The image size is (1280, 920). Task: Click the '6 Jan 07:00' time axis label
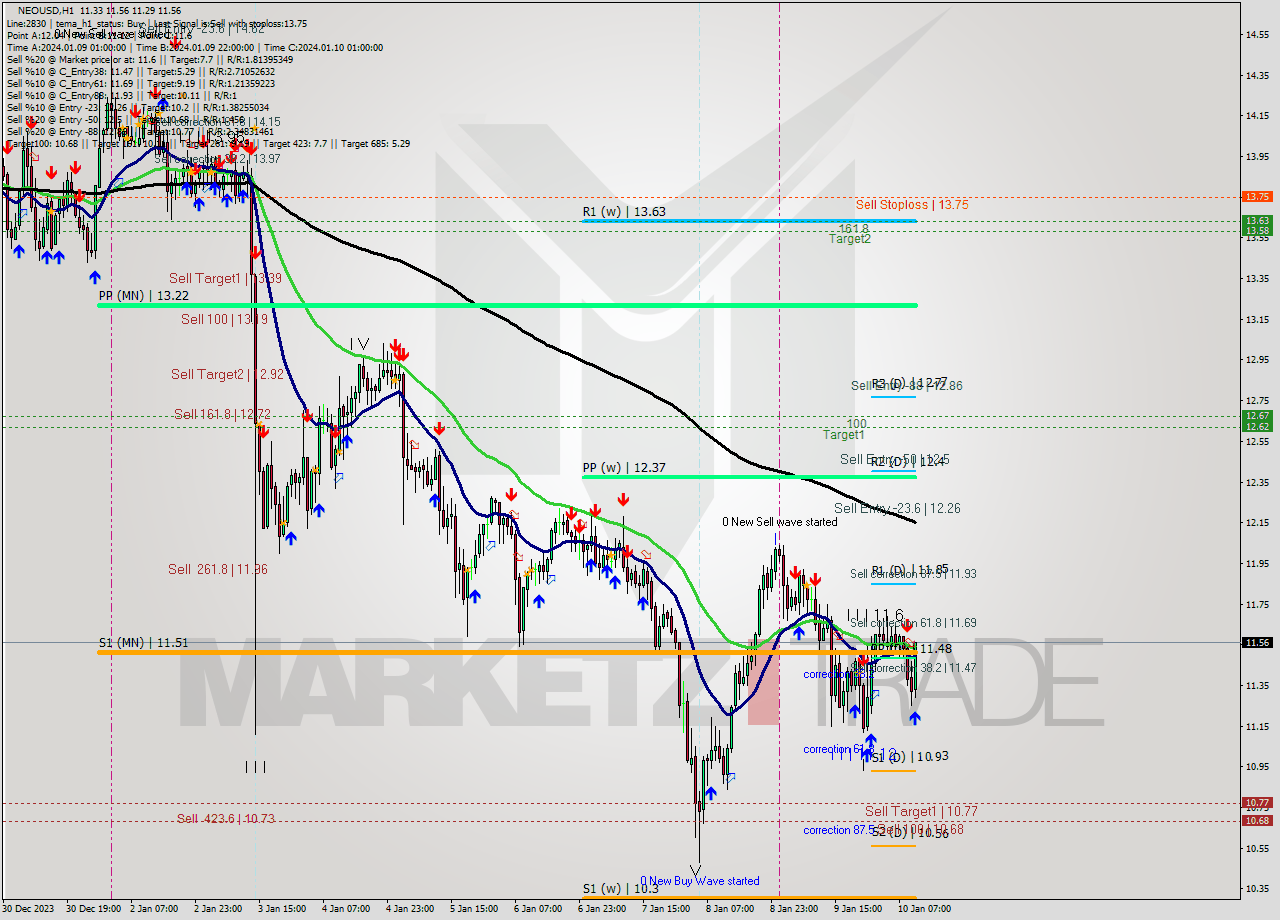click(537, 909)
